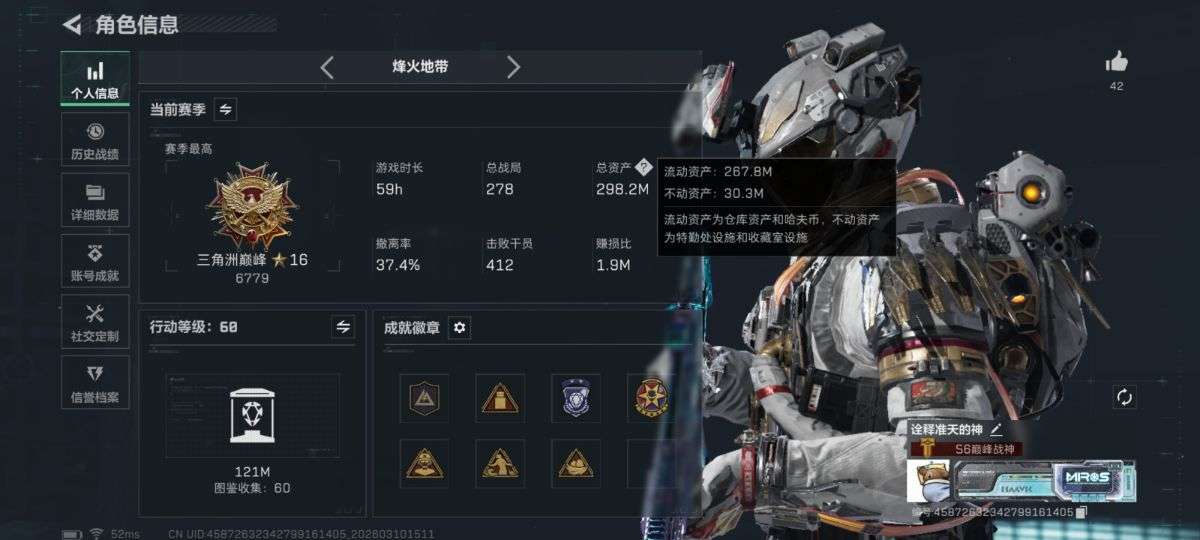Go back using the arrow beside 角色信息
Viewport: 1200px width, 540px height.
click(72, 24)
